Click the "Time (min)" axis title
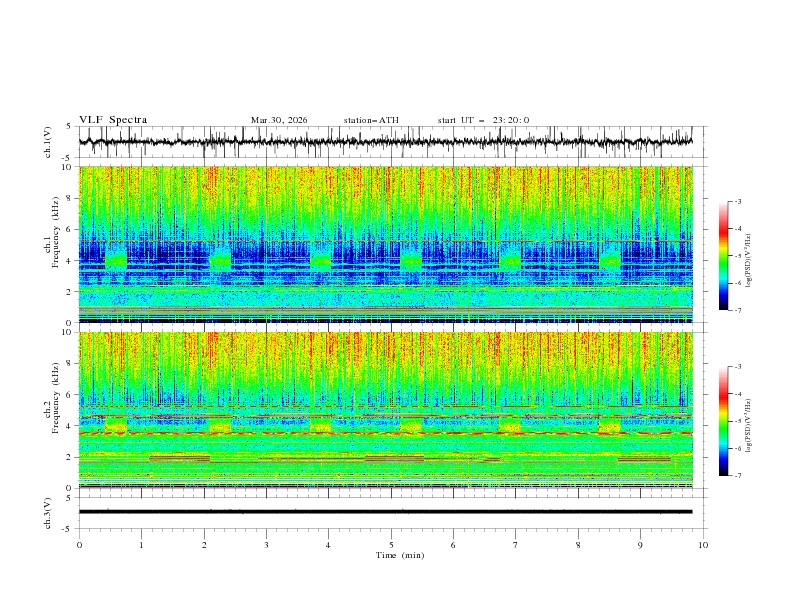Screen dimensions: 792x612 pyautogui.click(x=400, y=555)
